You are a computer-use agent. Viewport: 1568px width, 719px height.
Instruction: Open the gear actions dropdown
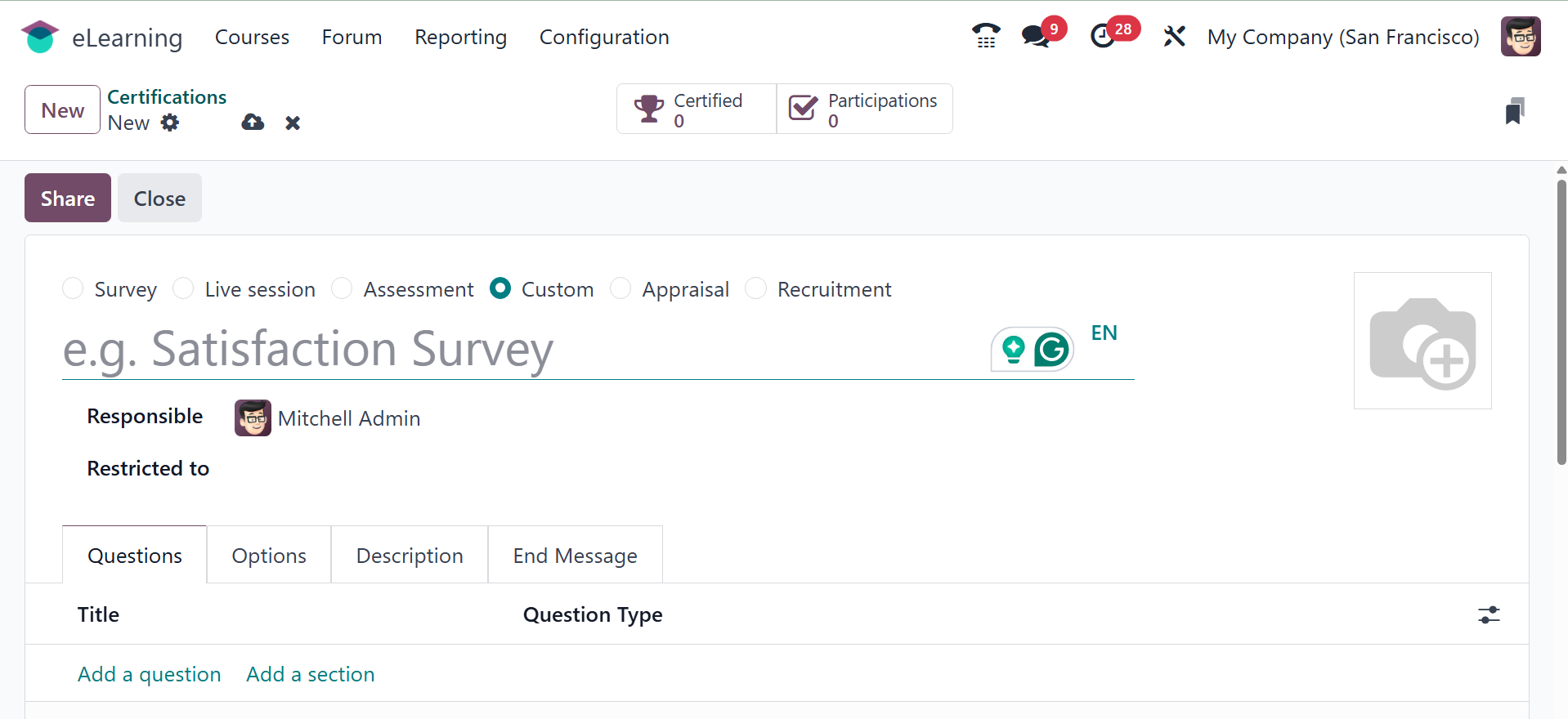click(x=170, y=123)
